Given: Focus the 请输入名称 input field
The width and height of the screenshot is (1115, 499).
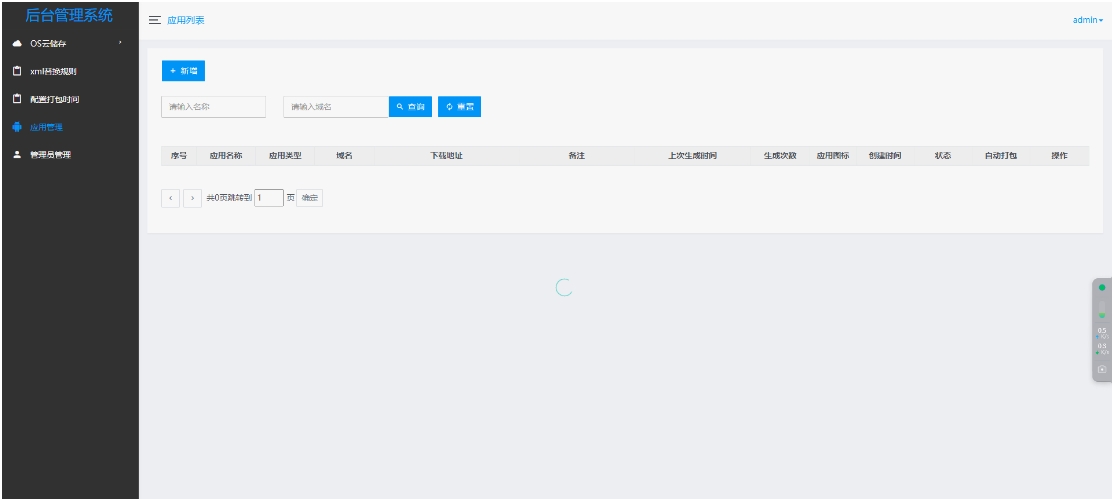Looking at the screenshot, I should point(213,107).
